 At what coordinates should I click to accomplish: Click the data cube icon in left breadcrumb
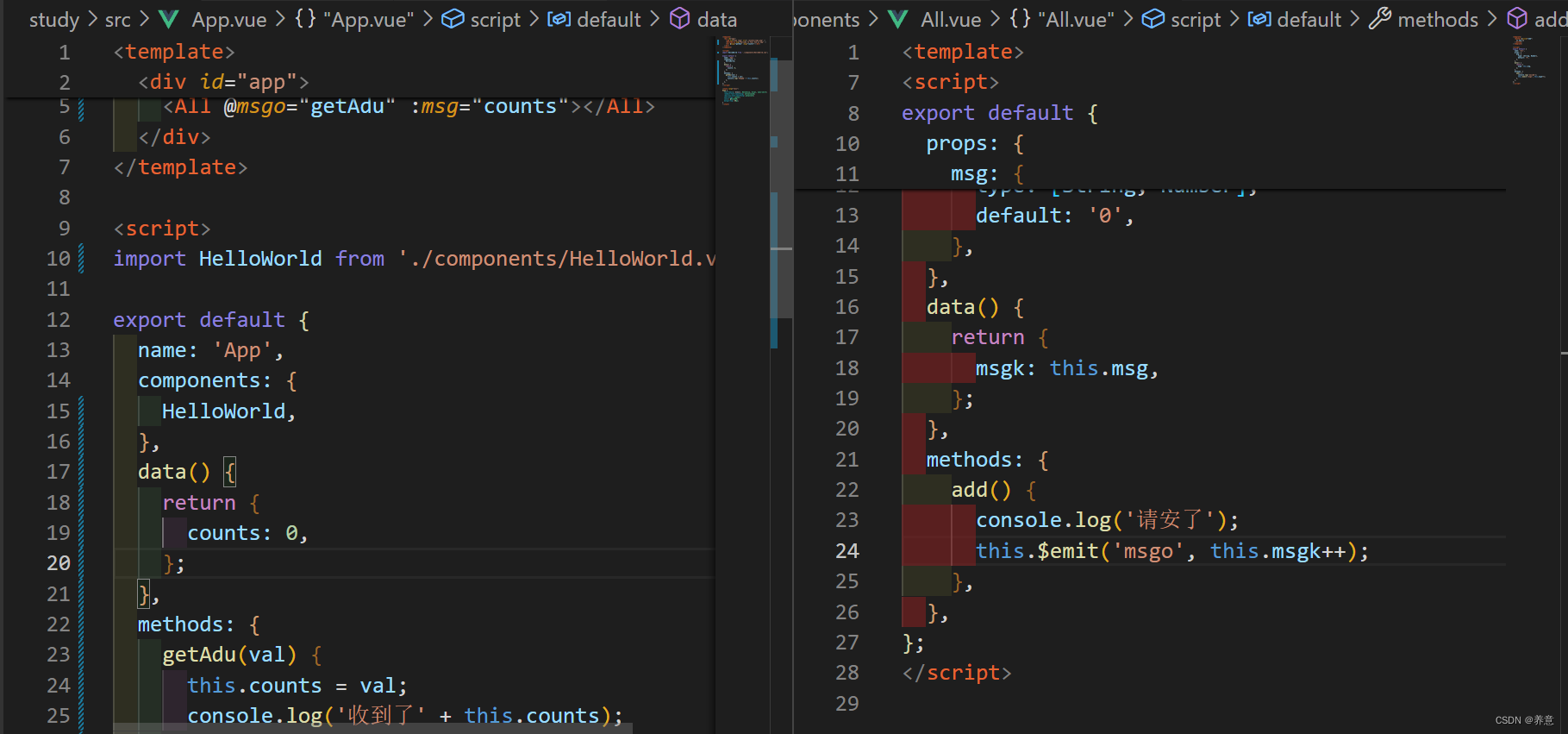680,19
